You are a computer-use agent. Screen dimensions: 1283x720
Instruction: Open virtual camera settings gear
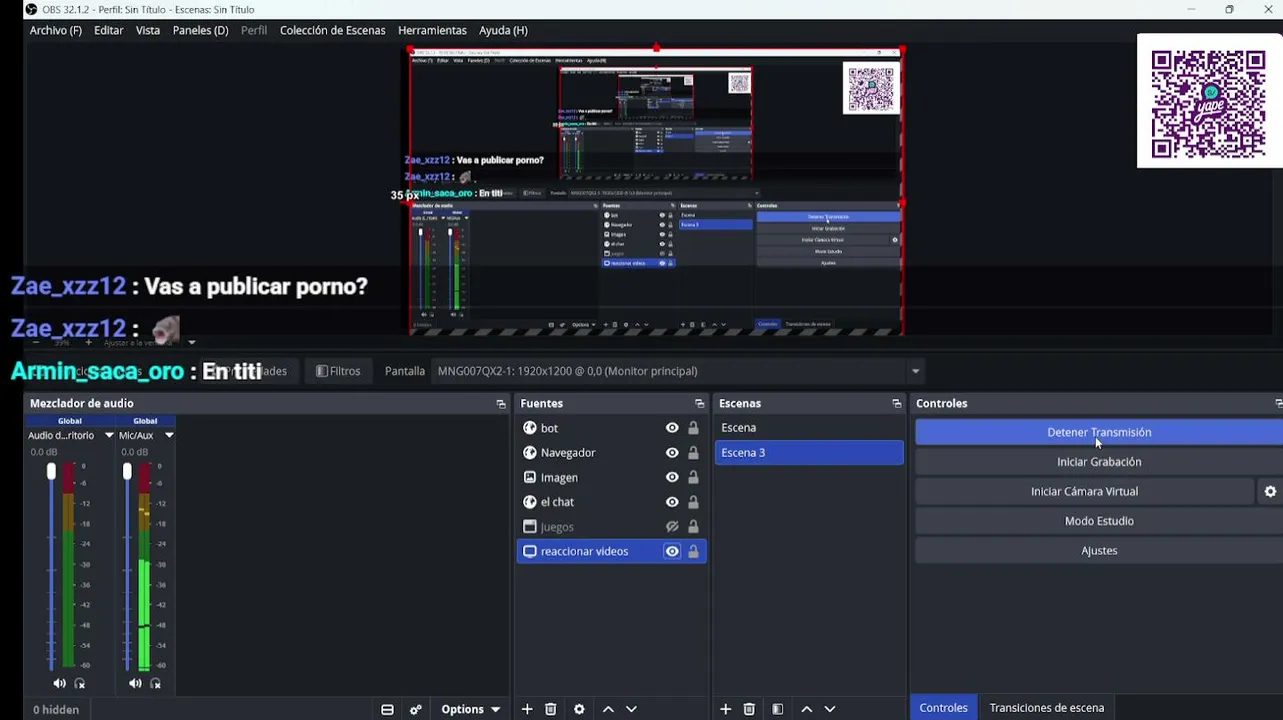(x=1270, y=491)
